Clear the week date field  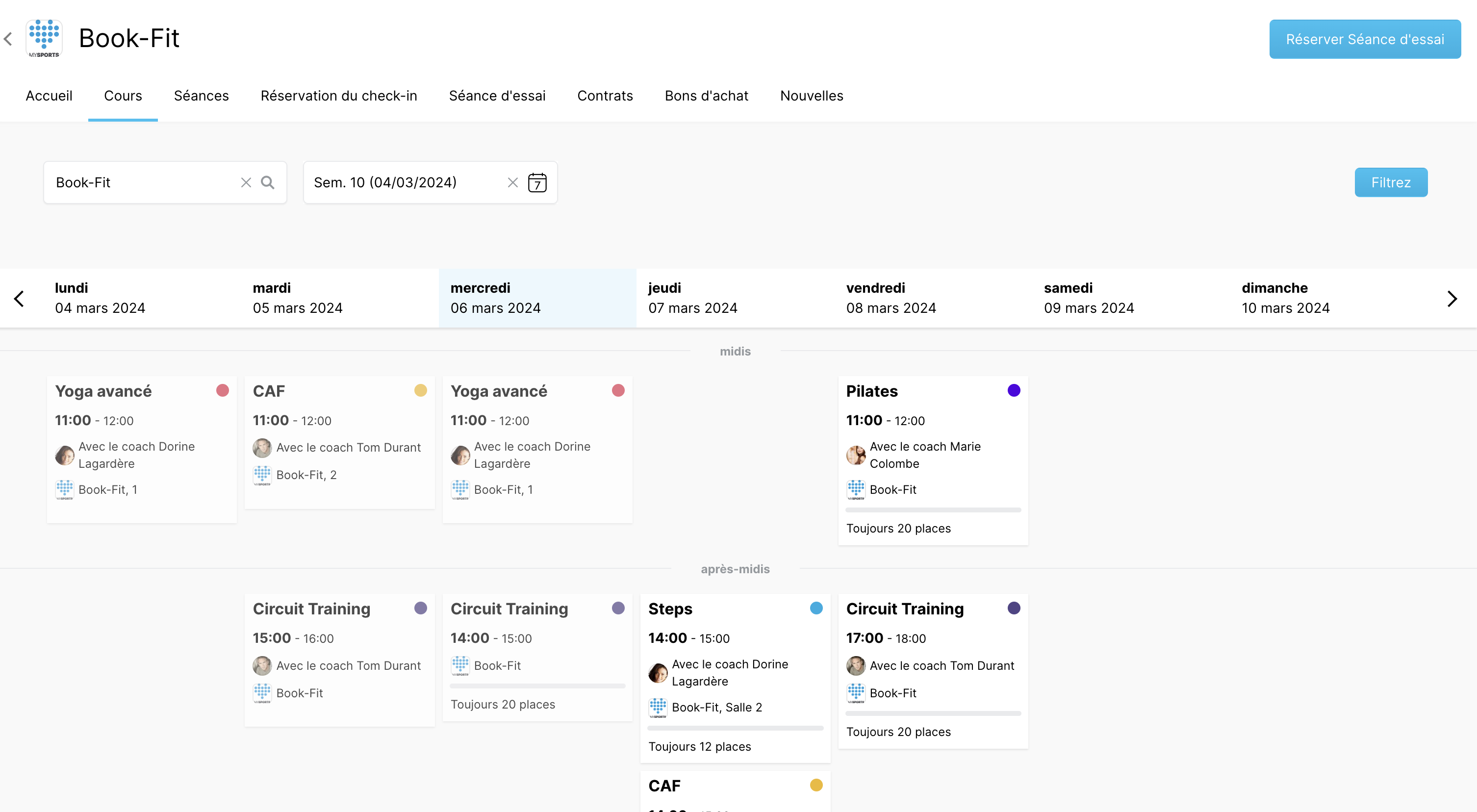512,182
